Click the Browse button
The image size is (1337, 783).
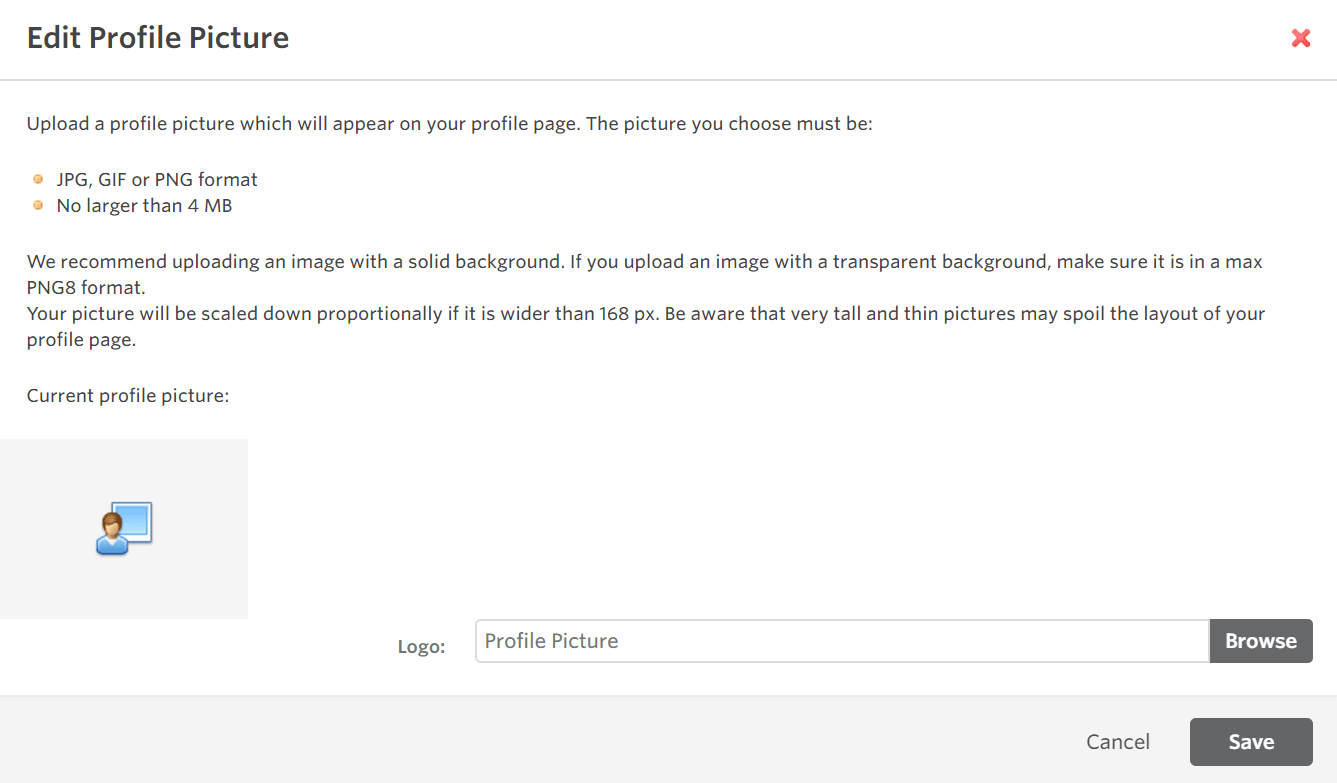click(x=1260, y=641)
